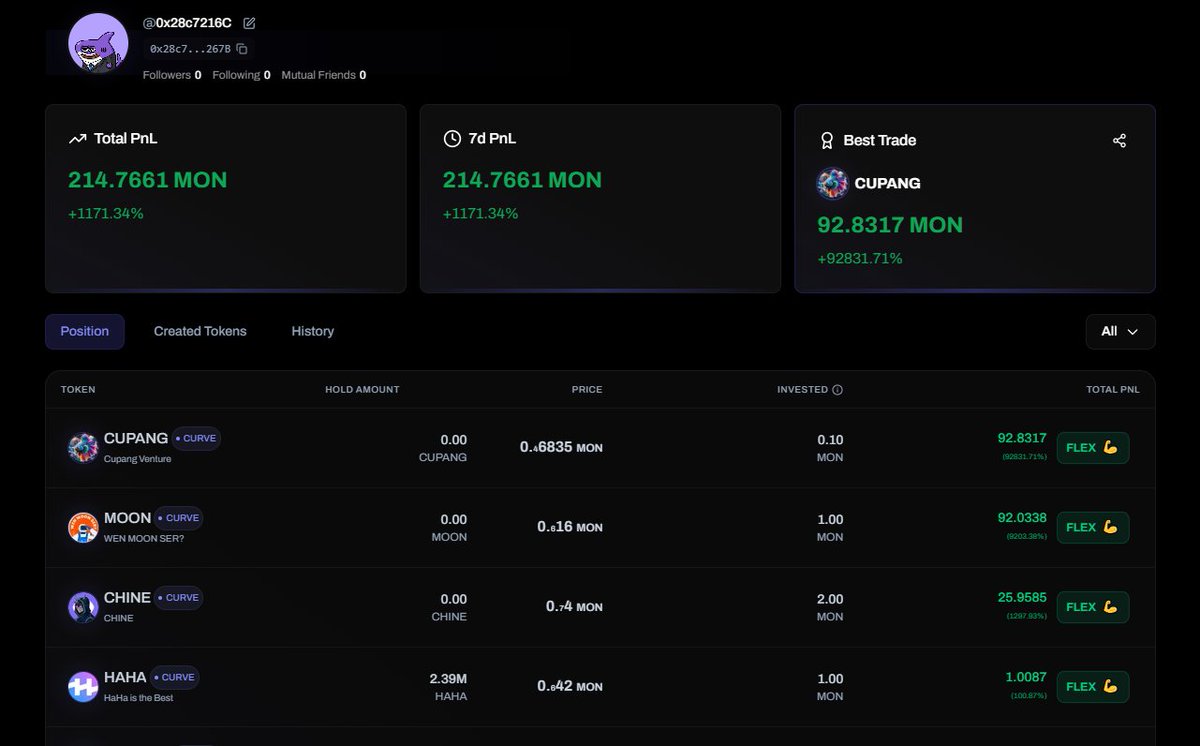Click the username @0x28c7216C
Screen dimensions: 1200x746
[187, 23]
